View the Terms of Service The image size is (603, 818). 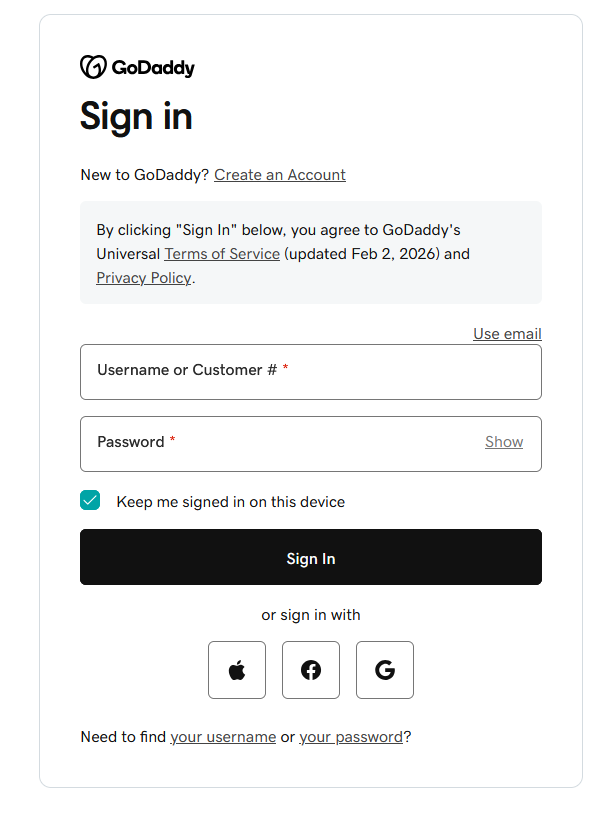pos(222,253)
